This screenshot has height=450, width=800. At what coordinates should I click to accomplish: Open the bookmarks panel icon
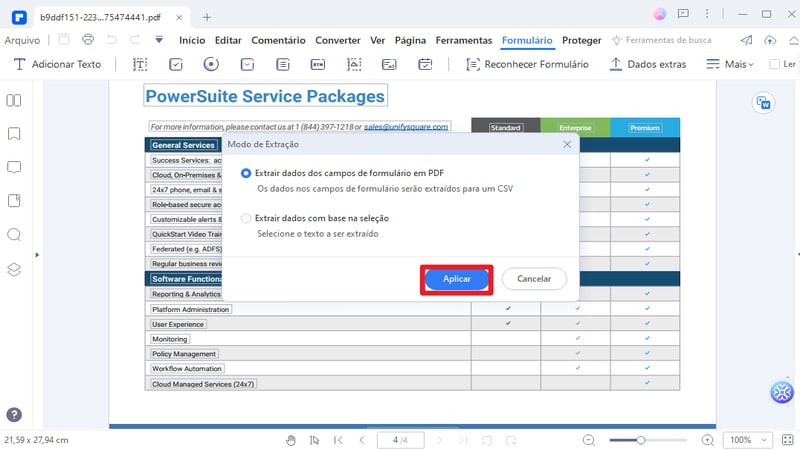pyautogui.click(x=14, y=134)
